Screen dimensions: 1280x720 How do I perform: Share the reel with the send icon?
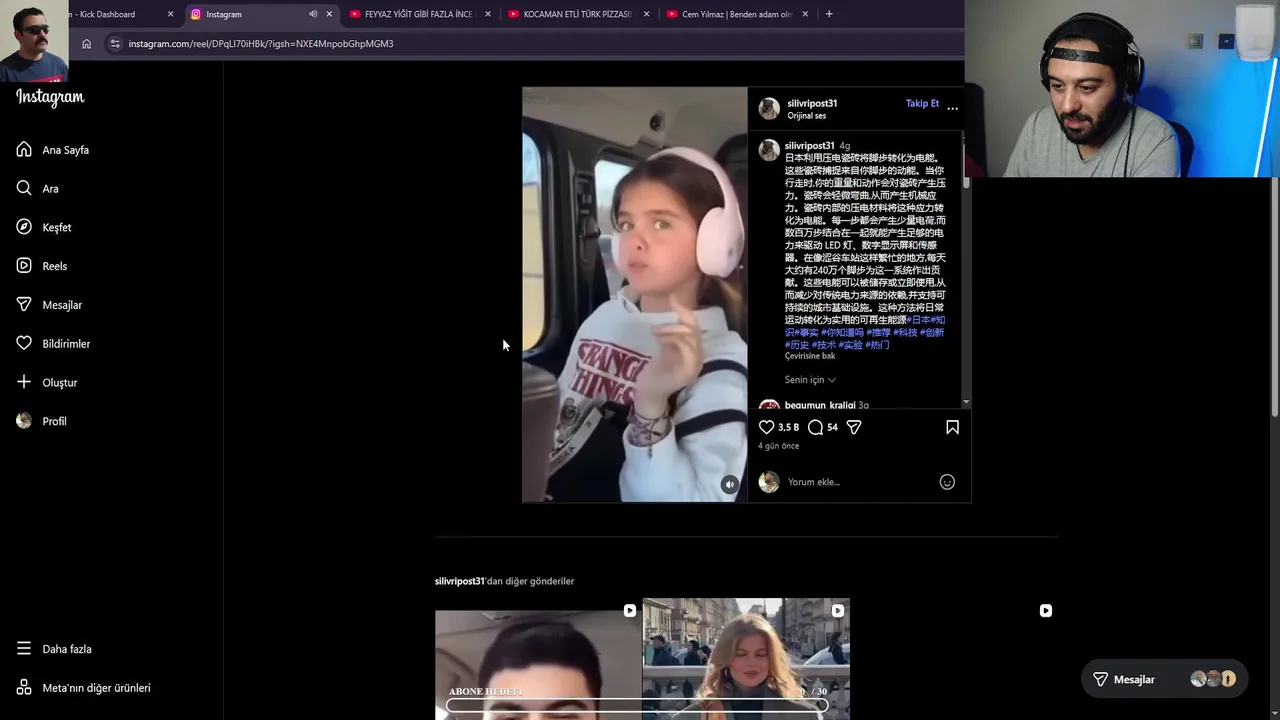(x=854, y=427)
